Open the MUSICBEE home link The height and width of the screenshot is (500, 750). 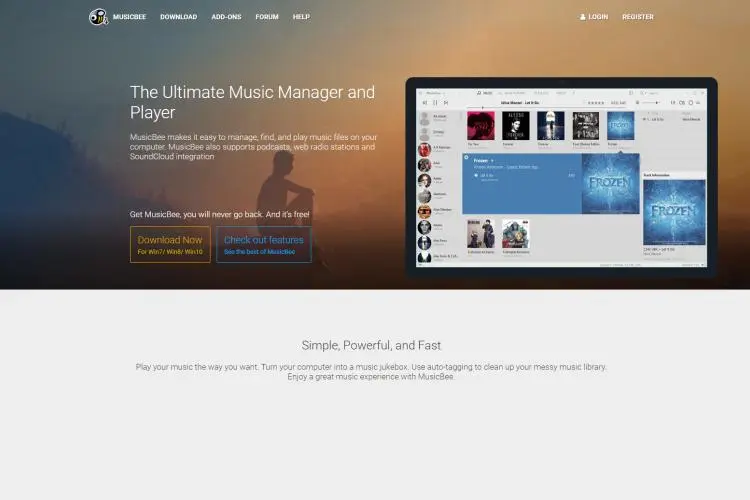click(129, 17)
